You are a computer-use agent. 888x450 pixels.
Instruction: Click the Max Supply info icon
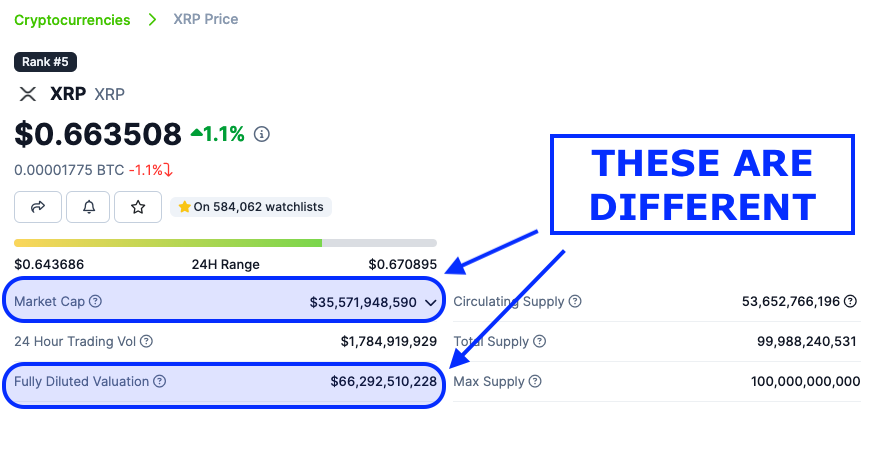pyautogui.click(x=535, y=381)
